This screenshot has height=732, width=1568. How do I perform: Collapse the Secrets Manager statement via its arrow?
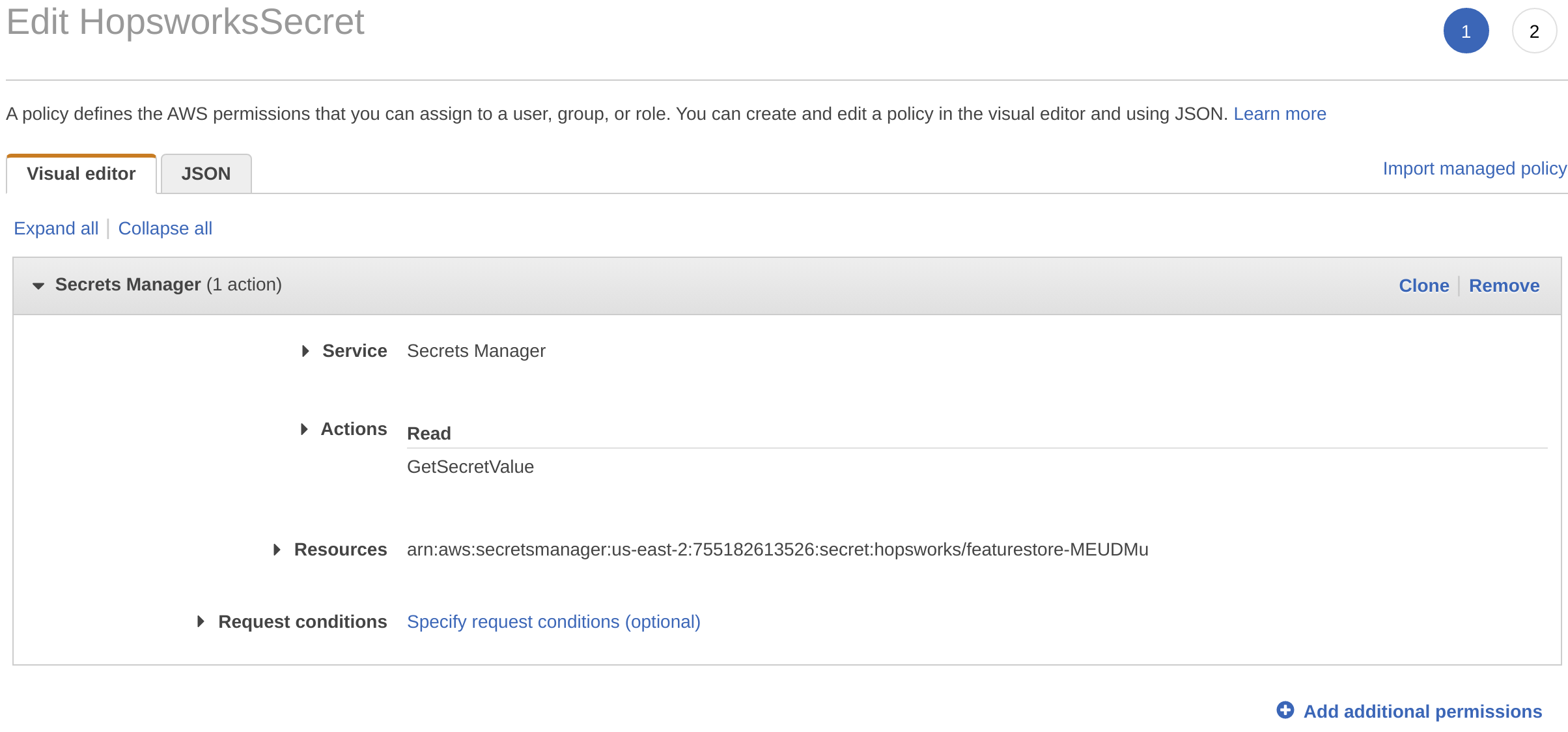click(38, 285)
